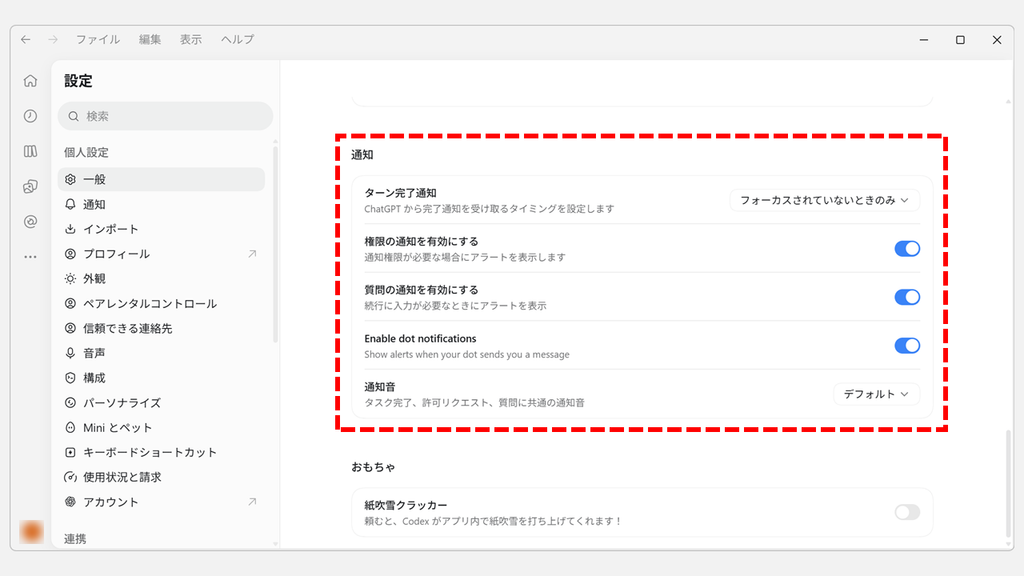Viewport: 1024px width, 576px height.
Task: Open アカウント link
Action: pyautogui.click(x=161, y=502)
